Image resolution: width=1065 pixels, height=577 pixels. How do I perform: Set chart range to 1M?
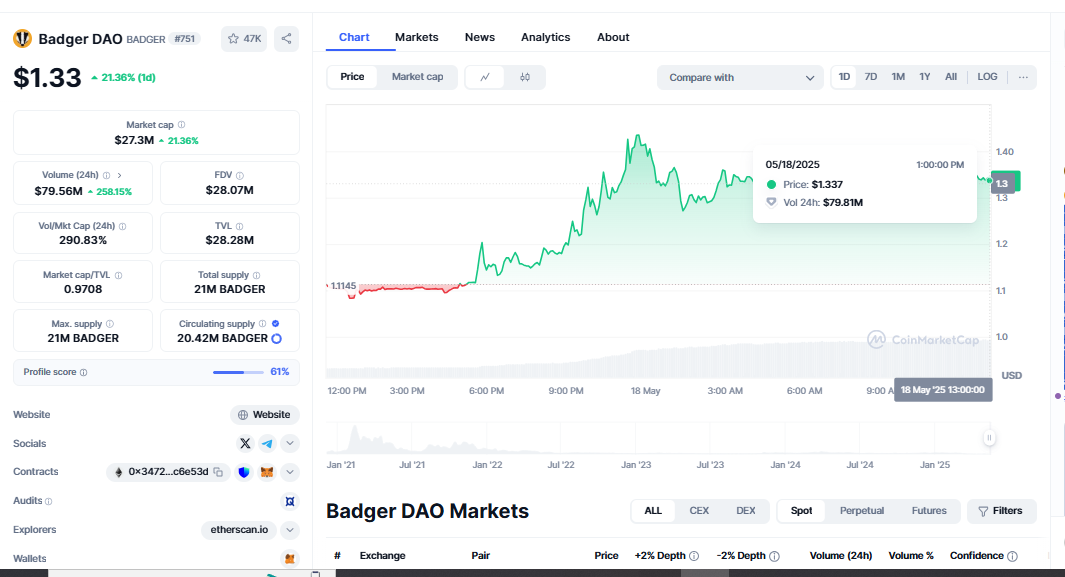(898, 77)
